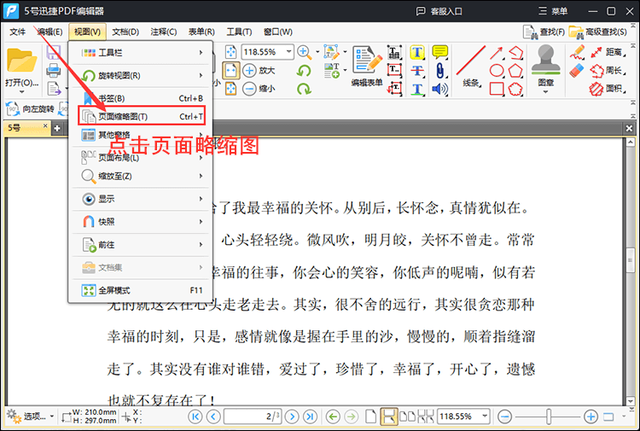The width and height of the screenshot is (640, 431).
Task: Select the pentagon polygon shape tool
Action: [516, 71]
